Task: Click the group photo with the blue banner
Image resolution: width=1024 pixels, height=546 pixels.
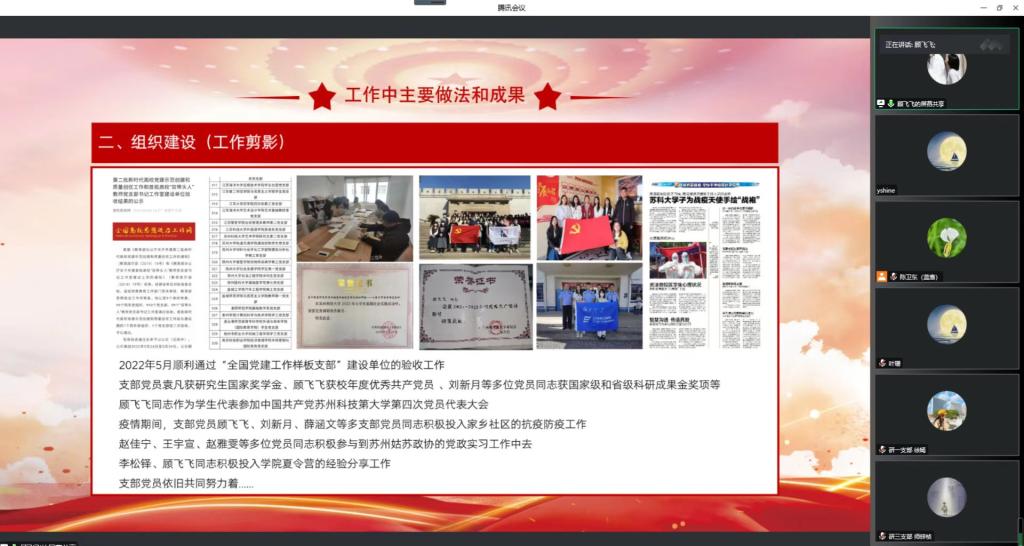Action: coord(589,305)
